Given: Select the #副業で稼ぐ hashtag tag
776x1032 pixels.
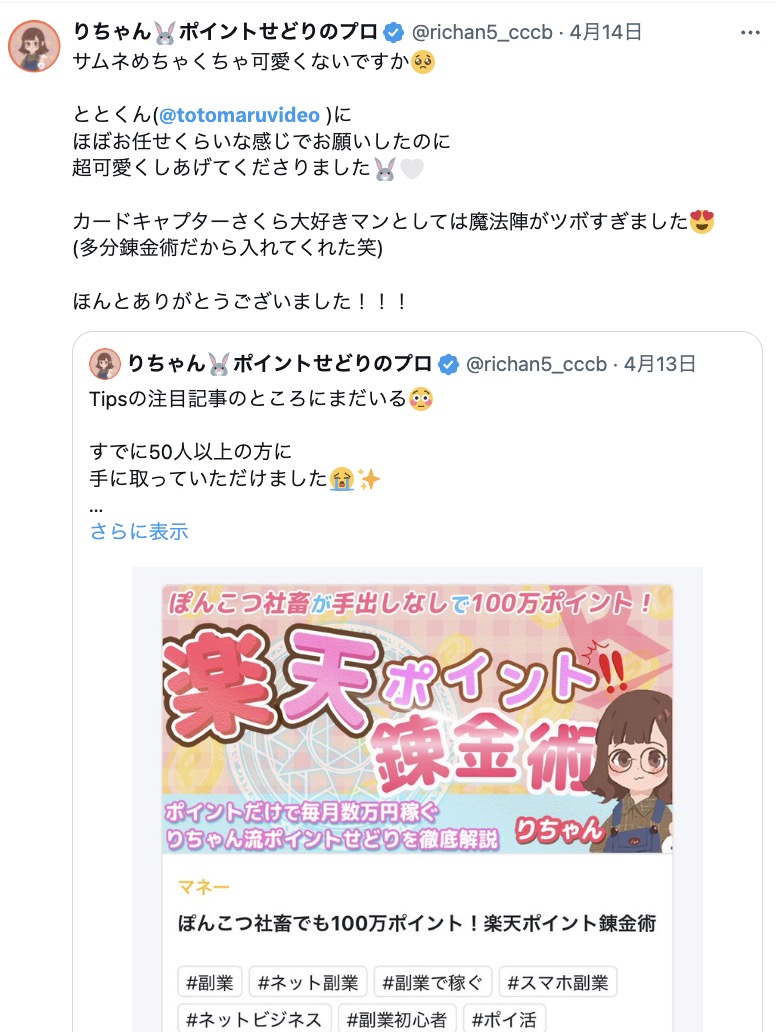Looking at the screenshot, I should [432, 983].
